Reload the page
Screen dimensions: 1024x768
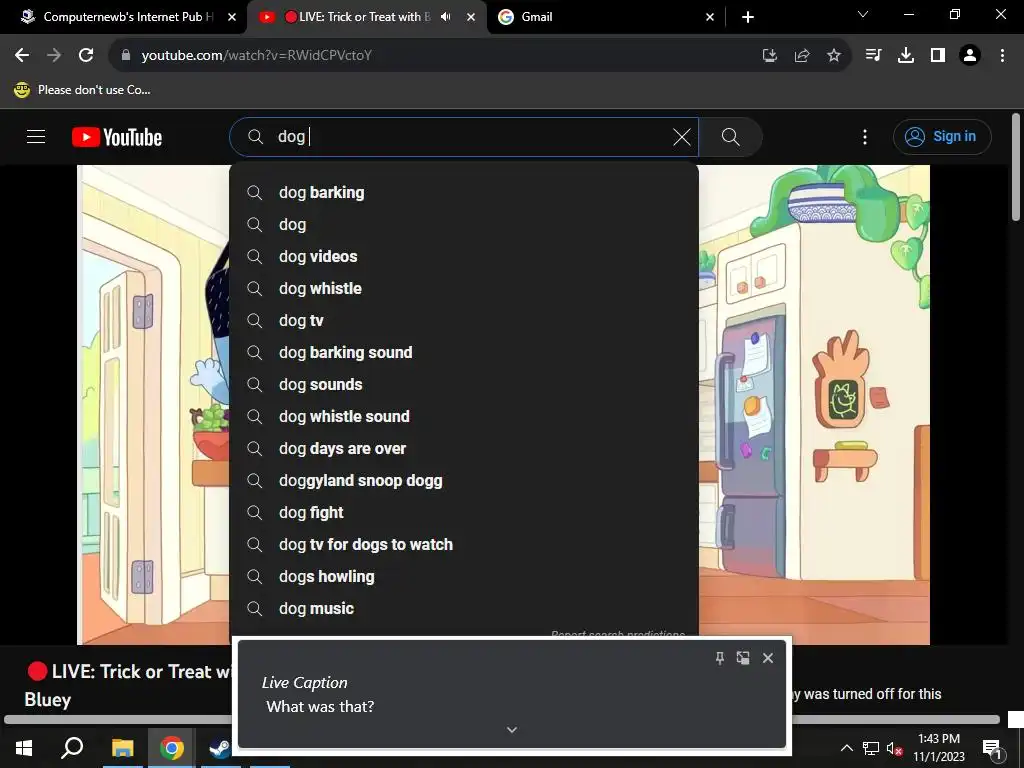pyautogui.click(x=86, y=55)
